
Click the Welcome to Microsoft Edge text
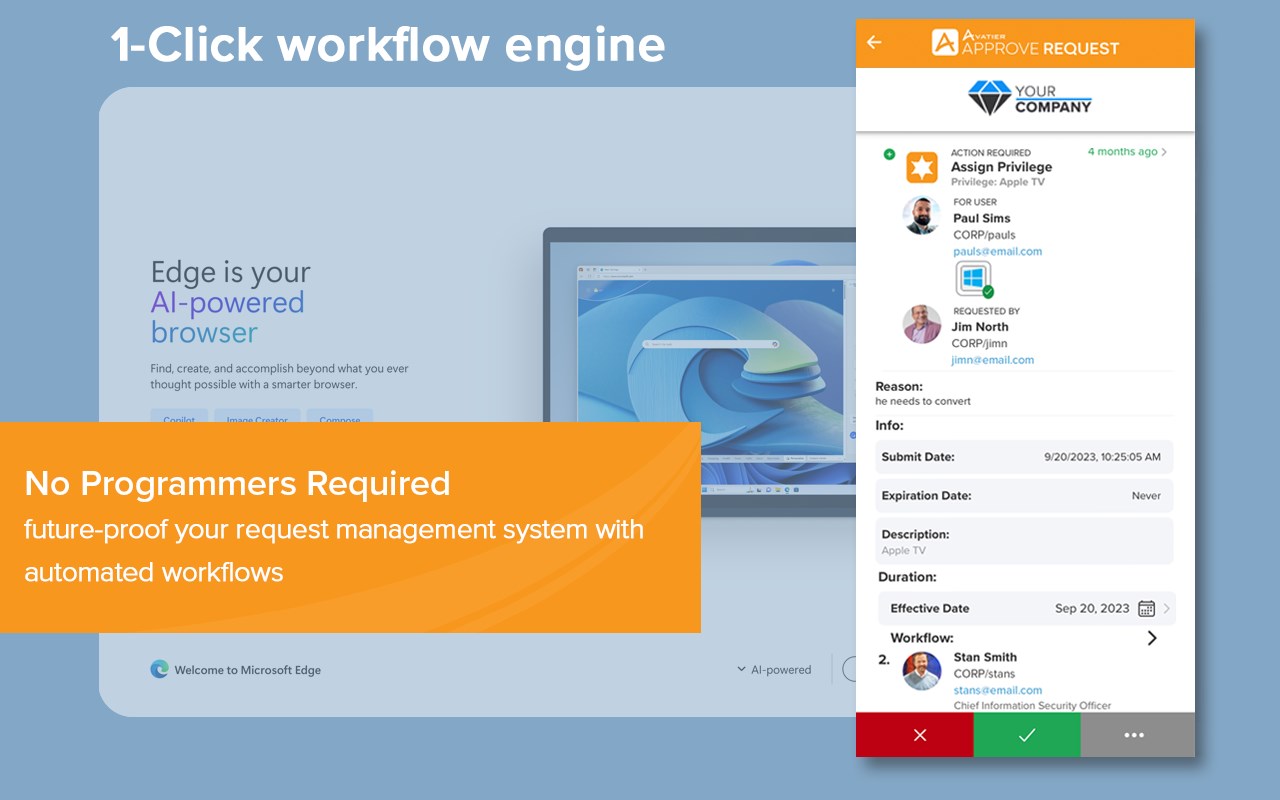(x=248, y=670)
